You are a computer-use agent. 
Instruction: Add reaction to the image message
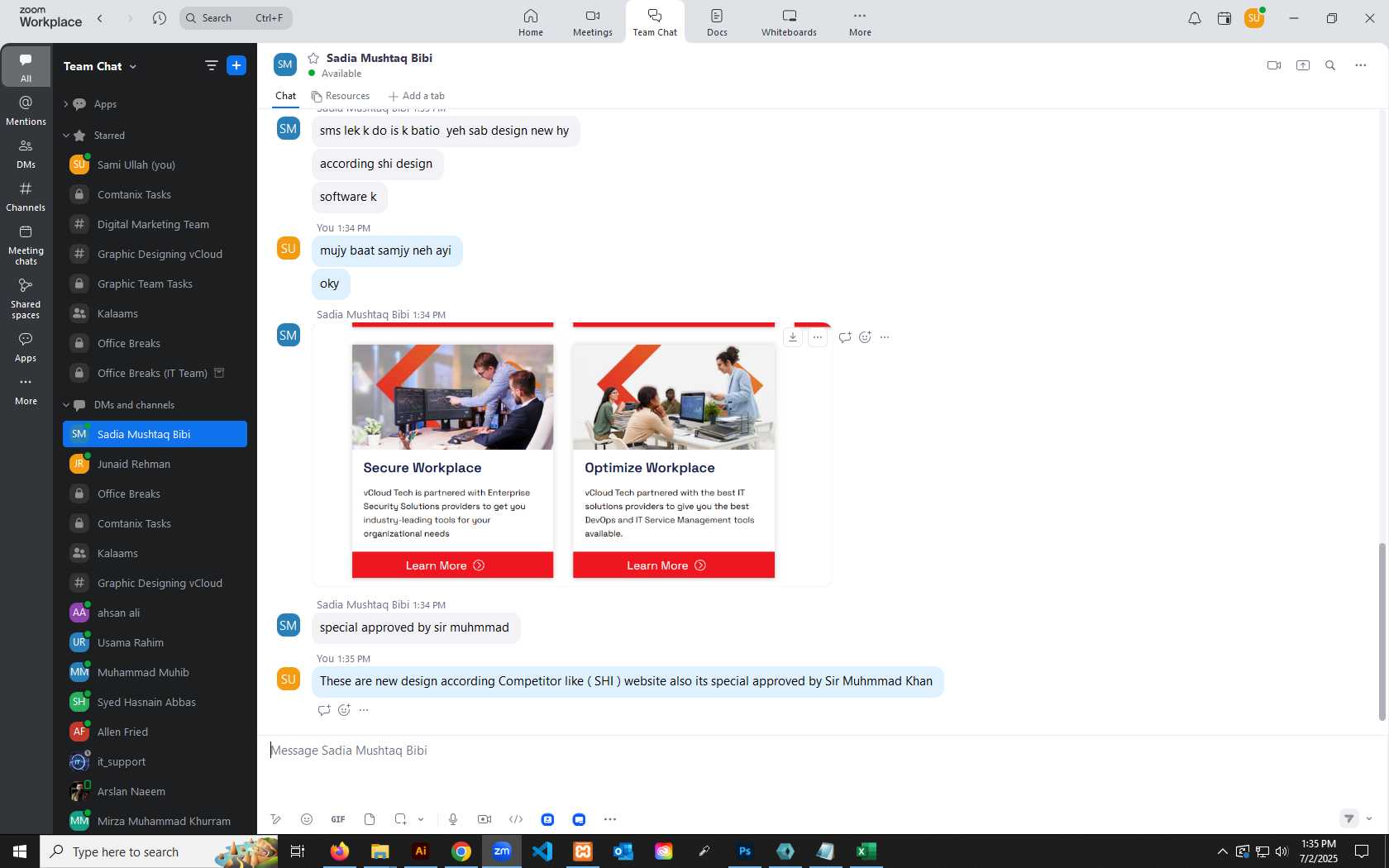865,337
